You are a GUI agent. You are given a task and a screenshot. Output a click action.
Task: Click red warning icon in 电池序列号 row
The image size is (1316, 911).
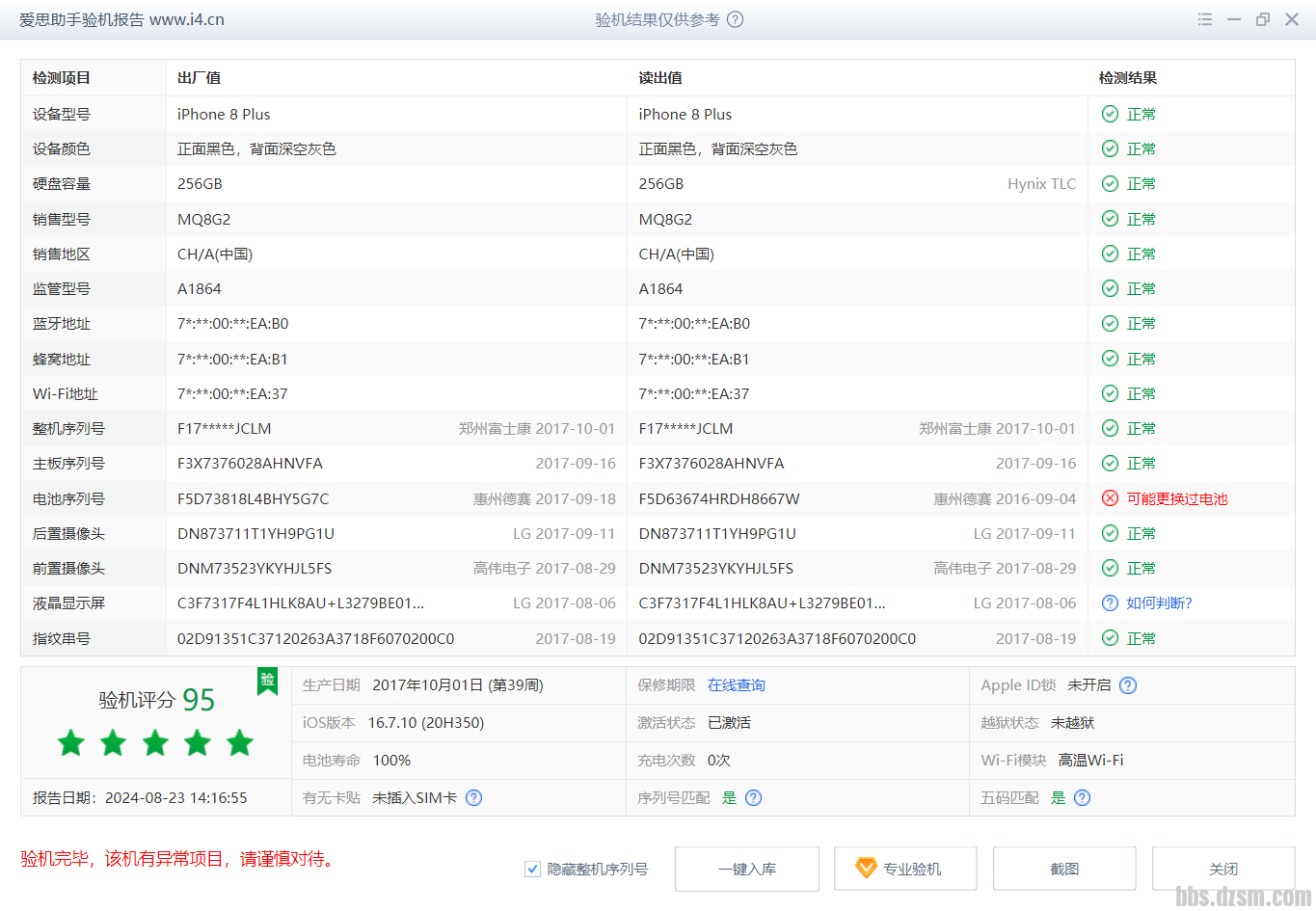tap(1110, 498)
